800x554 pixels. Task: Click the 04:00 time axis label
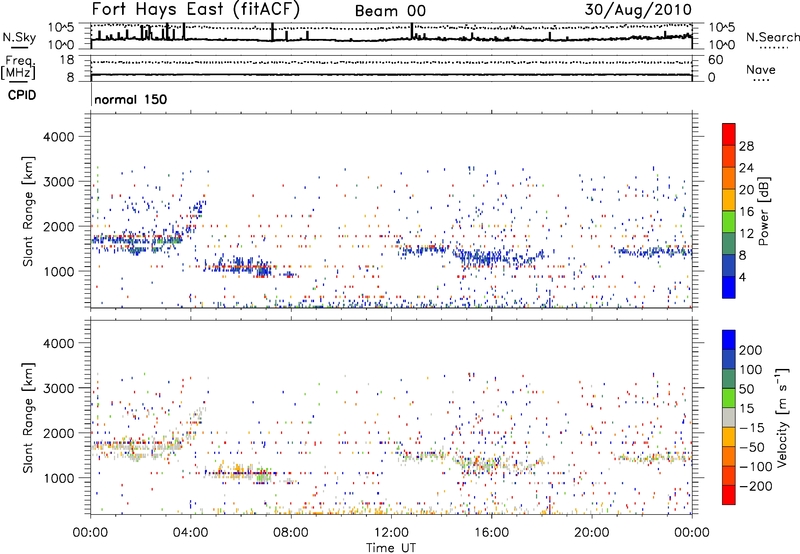pos(191,533)
